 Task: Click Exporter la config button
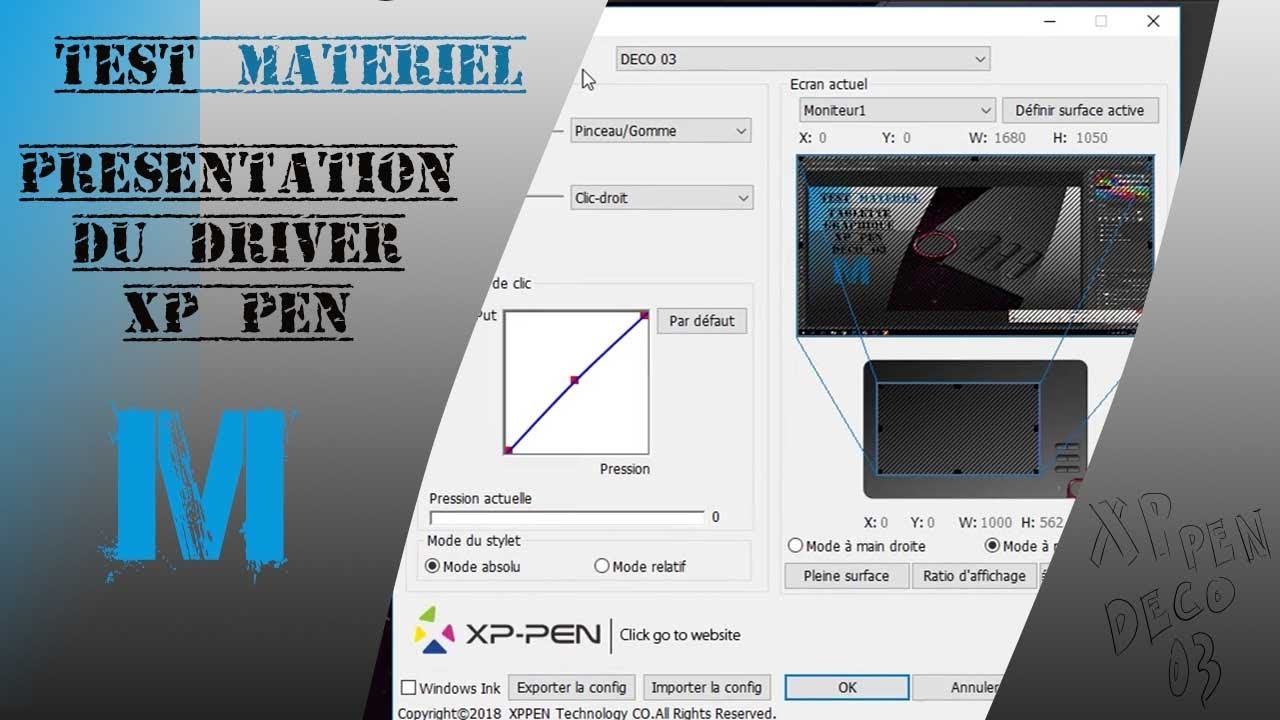point(572,687)
